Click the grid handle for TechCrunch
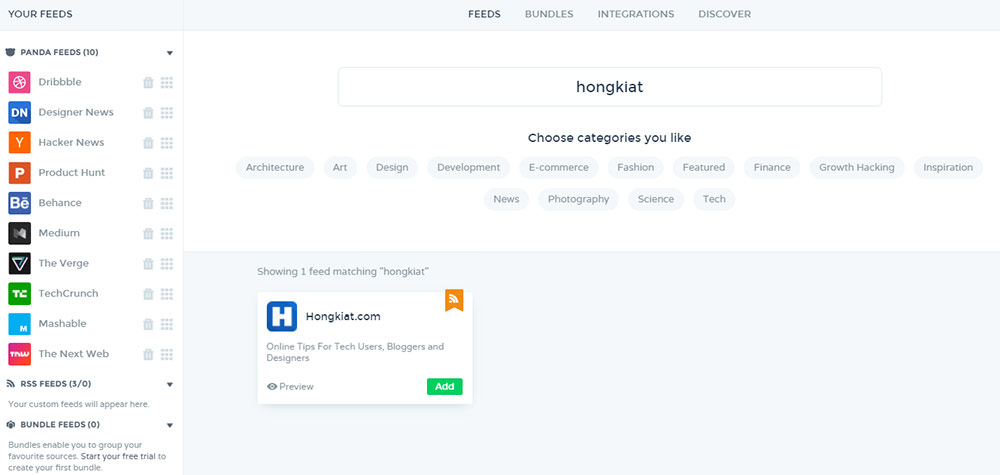This screenshot has height=475, width=1000. pyautogui.click(x=167, y=294)
